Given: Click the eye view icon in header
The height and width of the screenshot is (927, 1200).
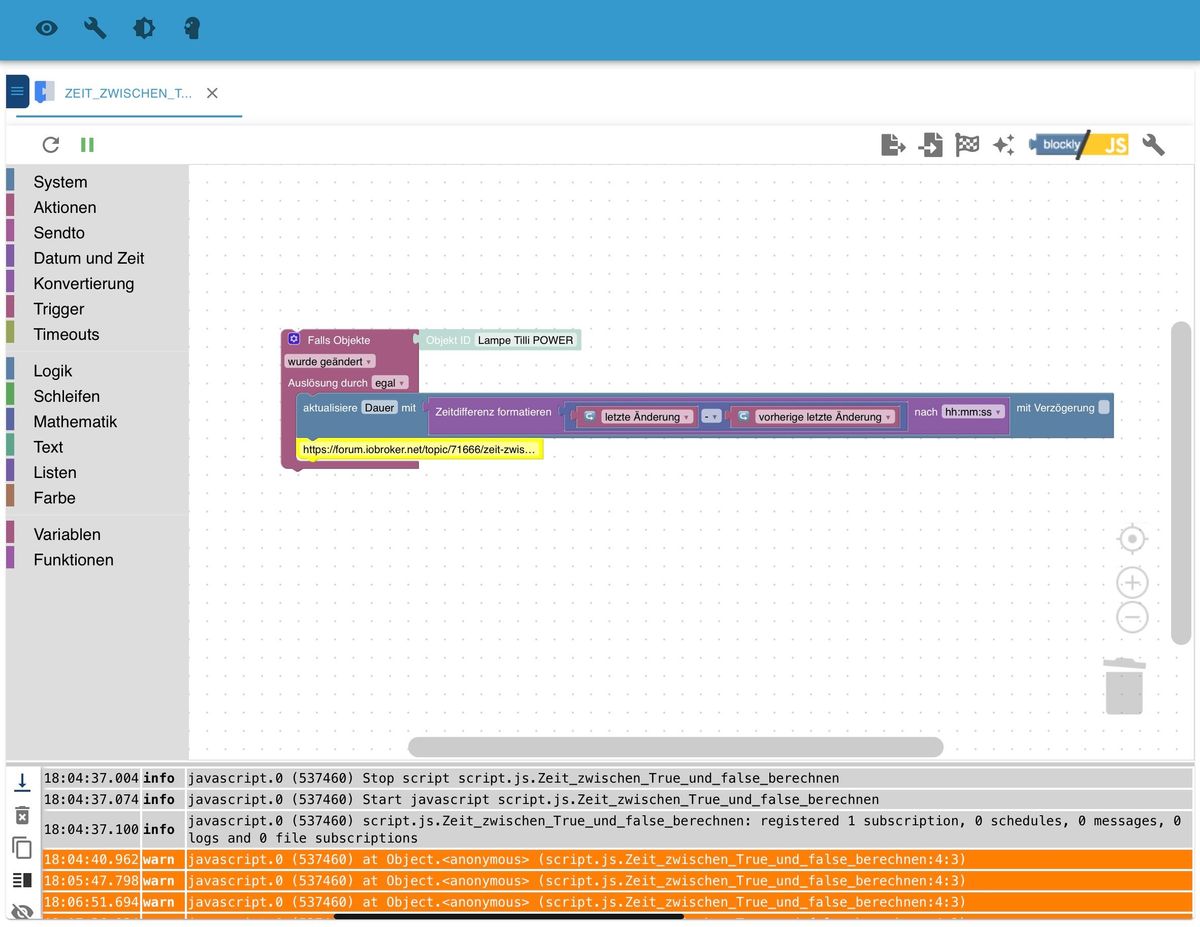Looking at the screenshot, I should tap(47, 28).
